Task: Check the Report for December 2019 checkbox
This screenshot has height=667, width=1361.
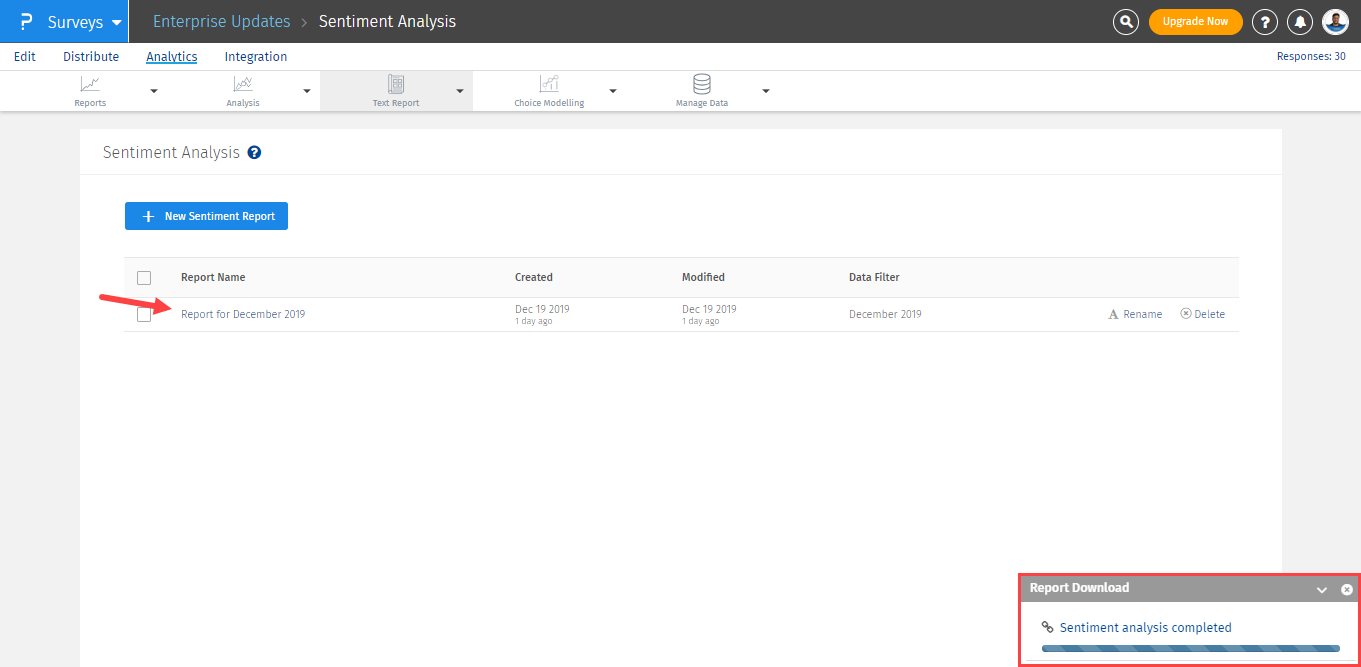Action: [x=144, y=314]
